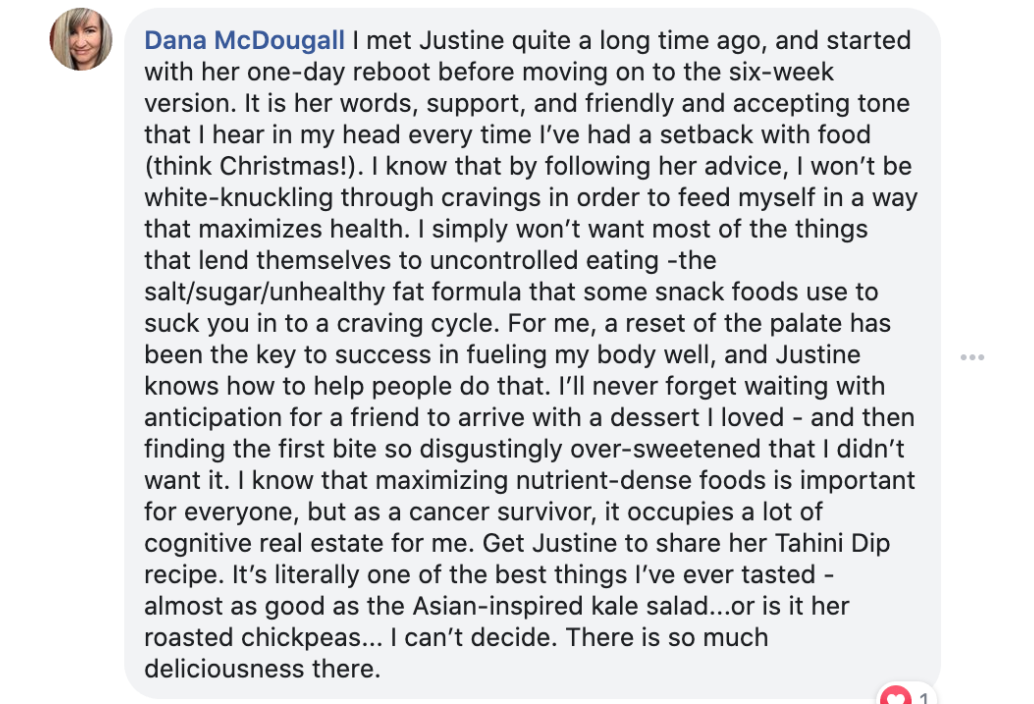Click the reaction count number 1
Screen dimensions: 1034x704
tap(923, 698)
